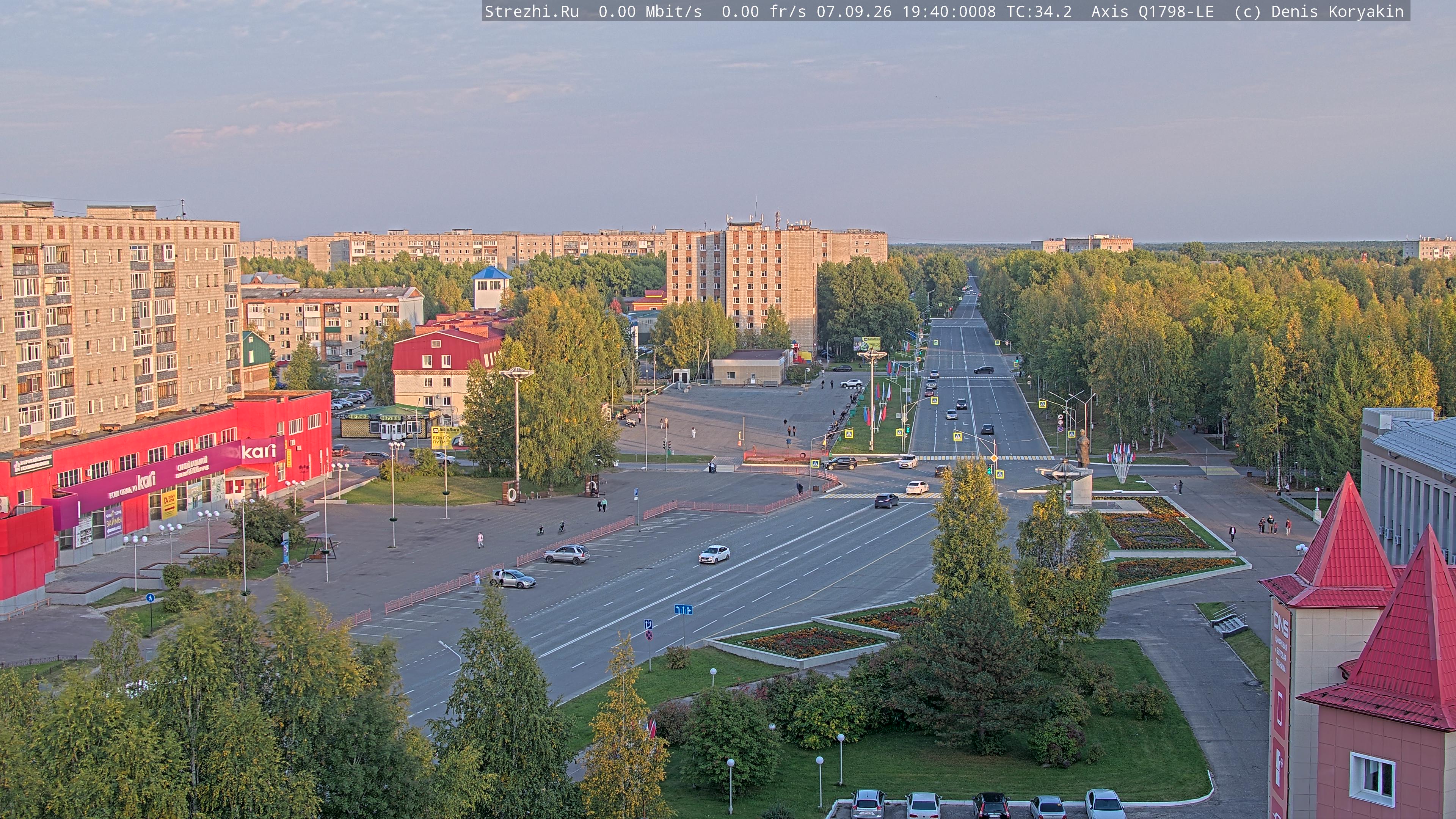This screenshot has height=819, width=1456.
Task: Click the white car driving on main avenue
Action: 714,554
